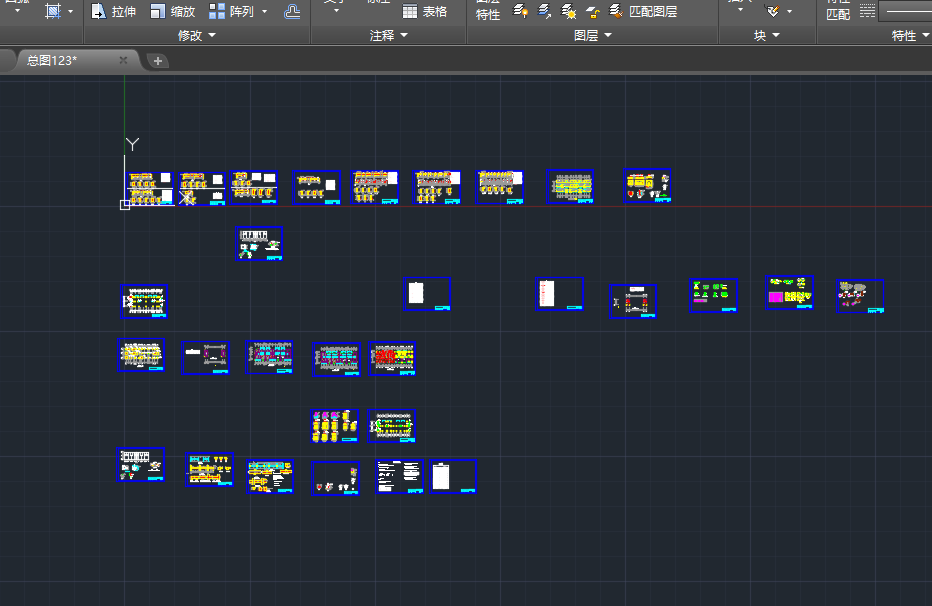
Task: Open 图层特性 (Layer Properties) manager
Action: [x=488, y=10]
